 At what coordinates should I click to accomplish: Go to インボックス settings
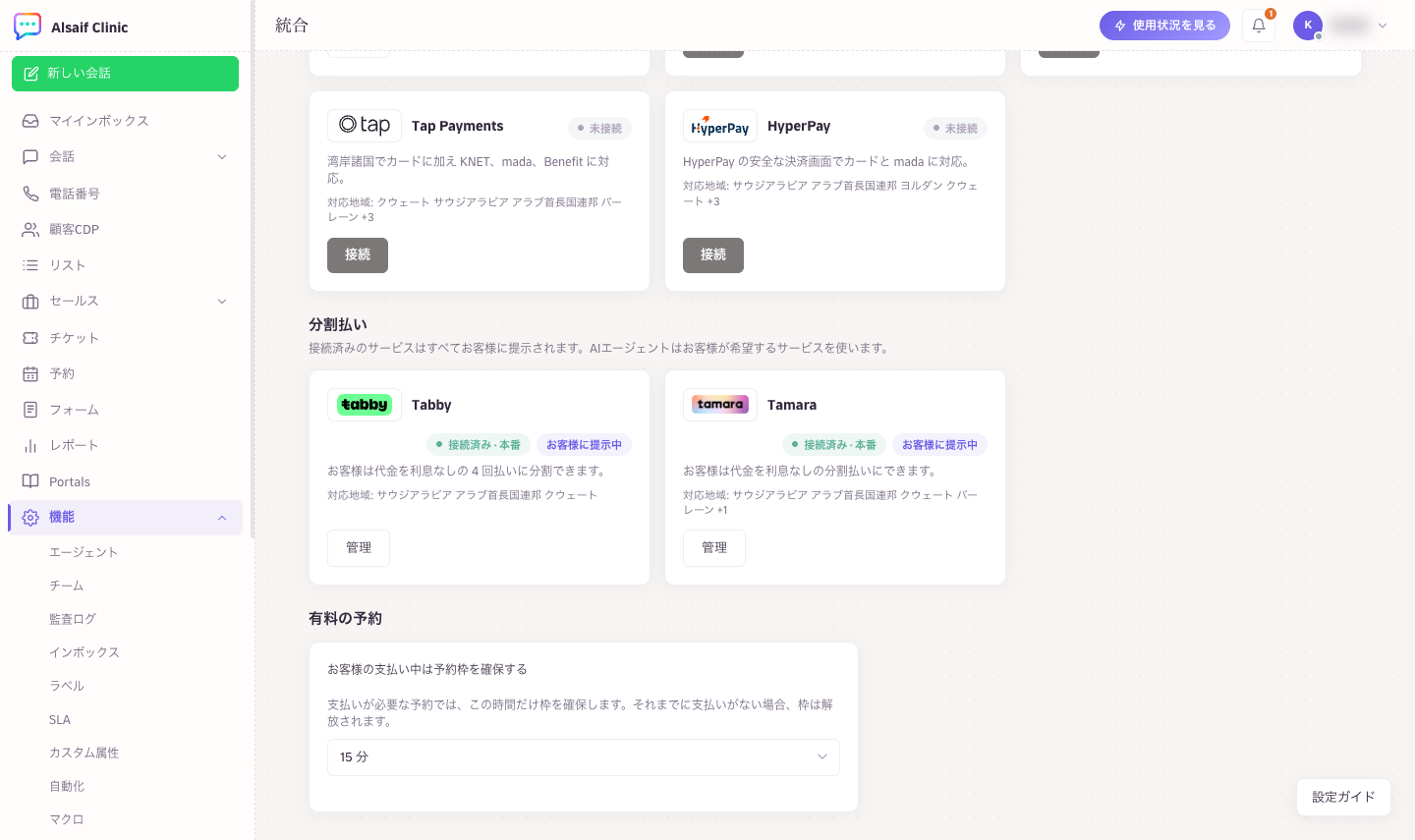[x=85, y=652]
